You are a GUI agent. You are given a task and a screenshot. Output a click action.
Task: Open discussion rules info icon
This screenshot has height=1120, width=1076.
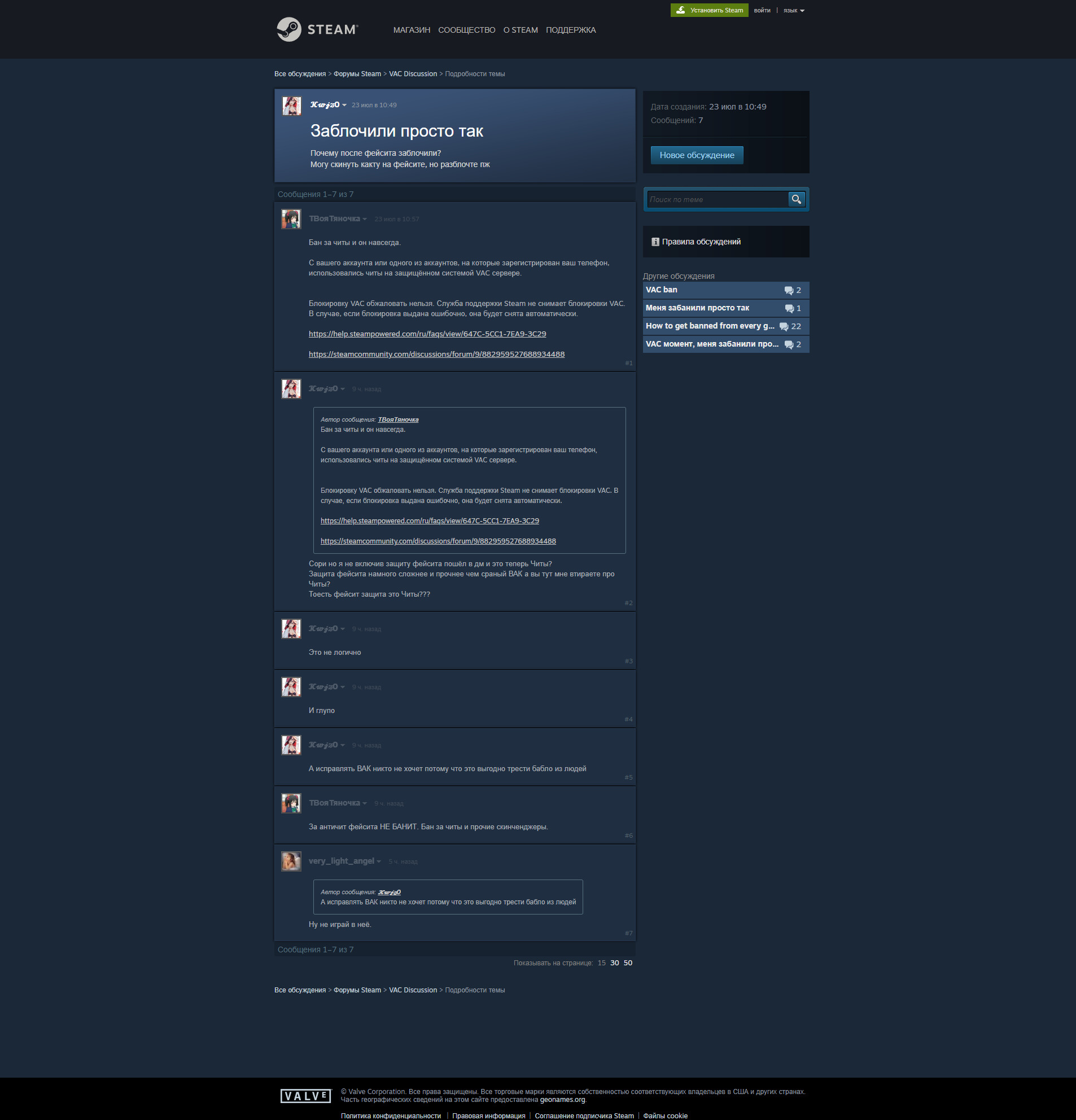pyautogui.click(x=655, y=242)
